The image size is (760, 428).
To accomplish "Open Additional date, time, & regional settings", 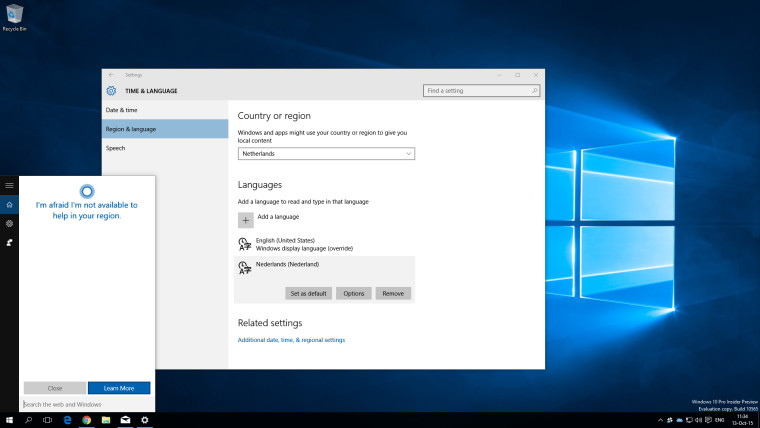I will (x=291, y=340).
